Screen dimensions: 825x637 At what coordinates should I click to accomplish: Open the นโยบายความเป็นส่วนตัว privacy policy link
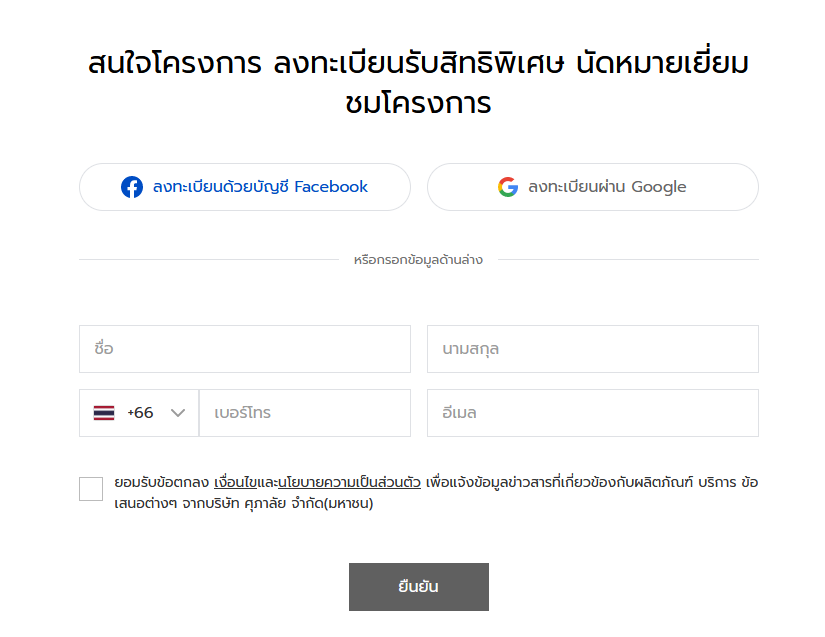349,482
